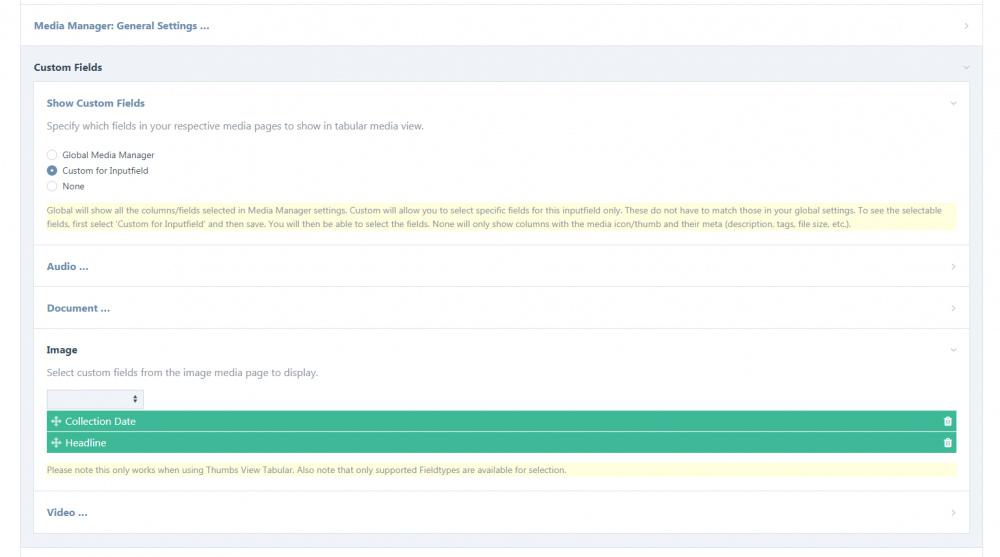Open Media Manager: General Settings header
This screenshot has width=1000, height=557.
pyautogui.click(x=121, y=26)
